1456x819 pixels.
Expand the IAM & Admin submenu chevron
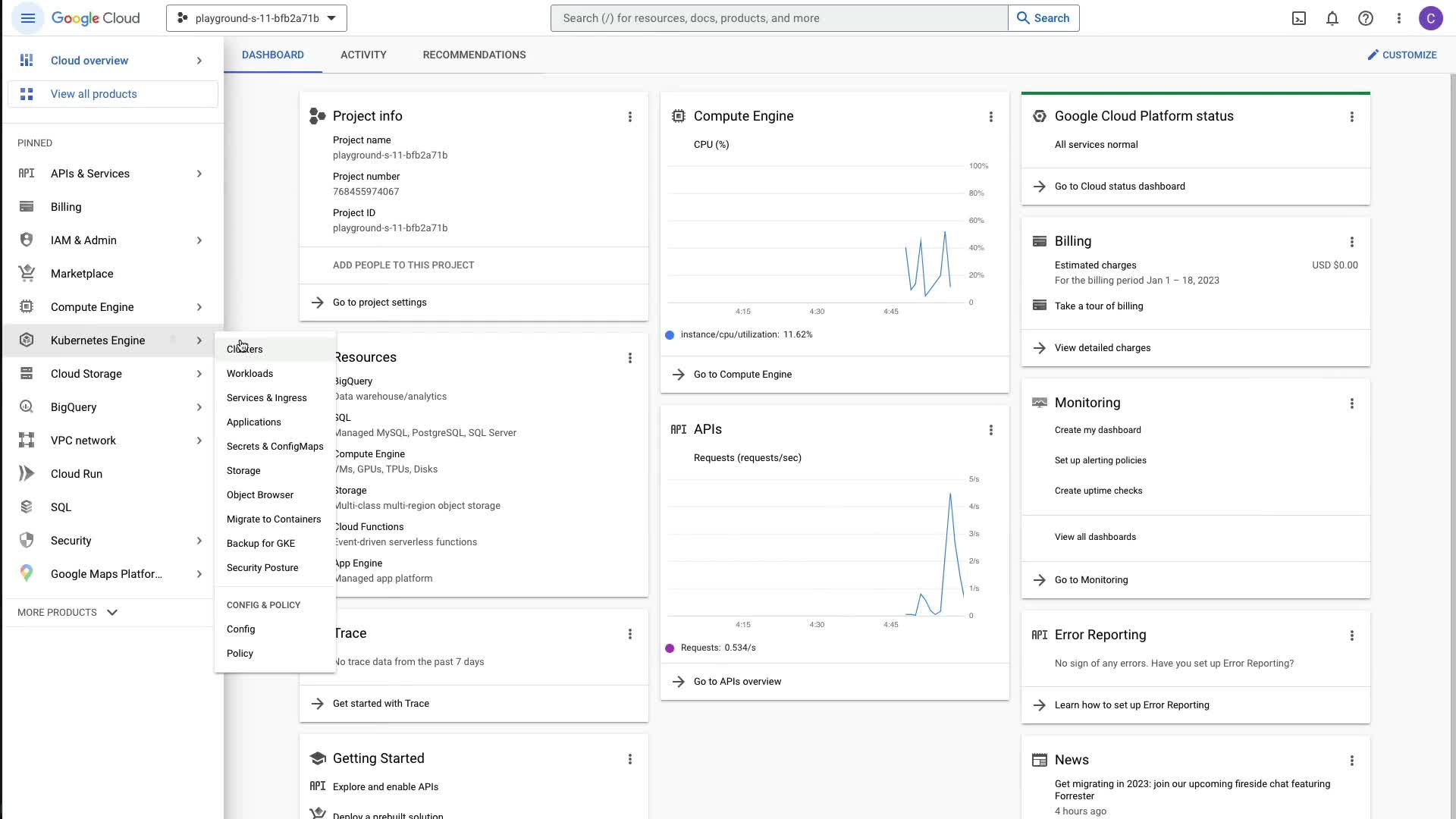pos(199,240)
